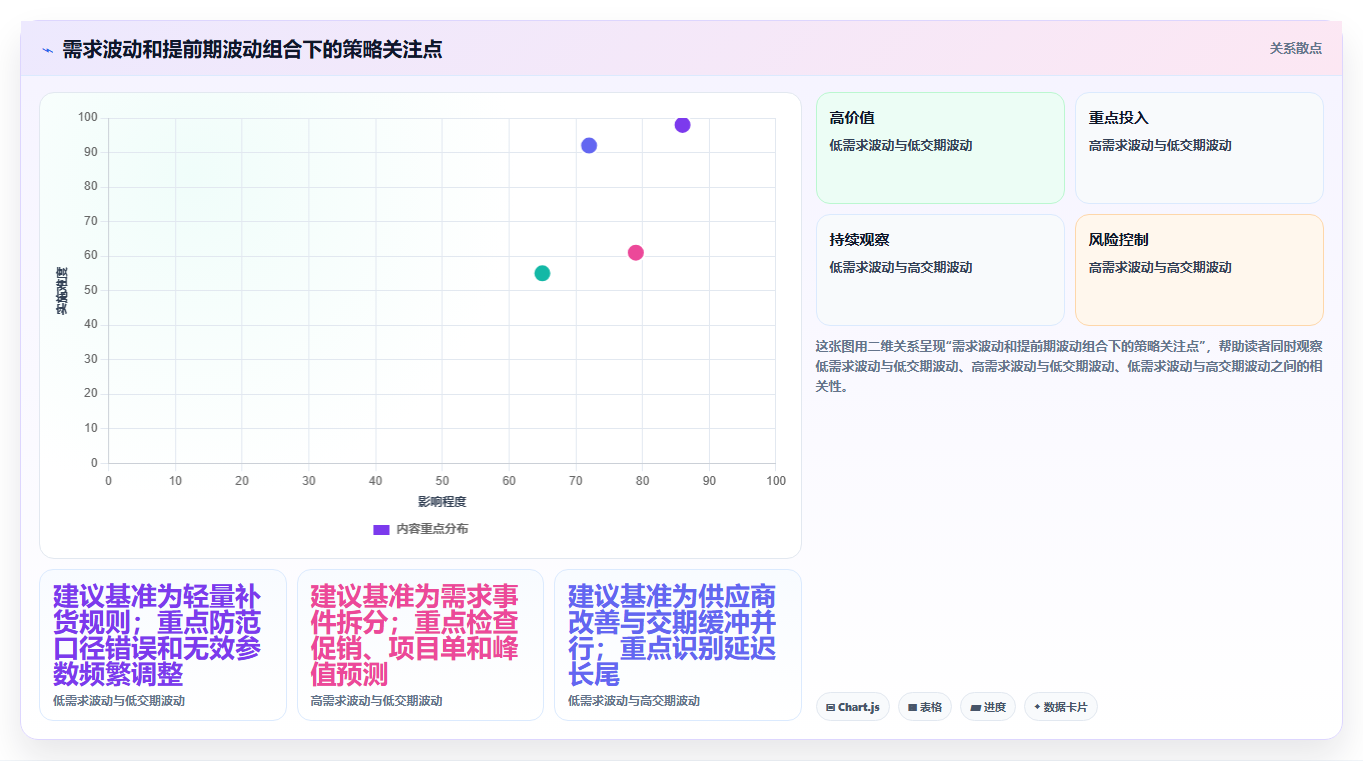Click the 关系散点 label at top right

[x=1296, y=49]
